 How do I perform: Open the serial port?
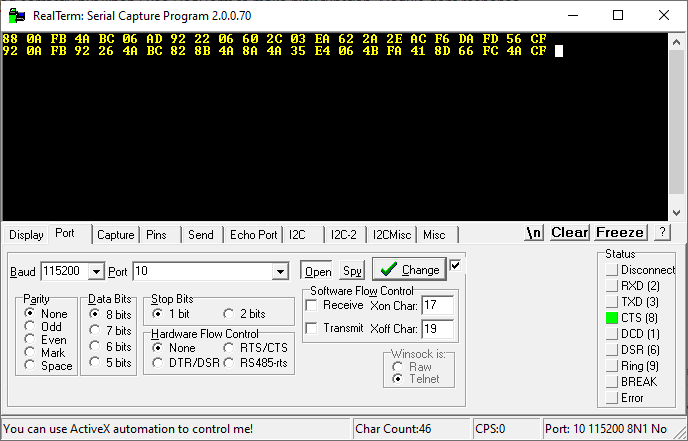click(318, 271)
